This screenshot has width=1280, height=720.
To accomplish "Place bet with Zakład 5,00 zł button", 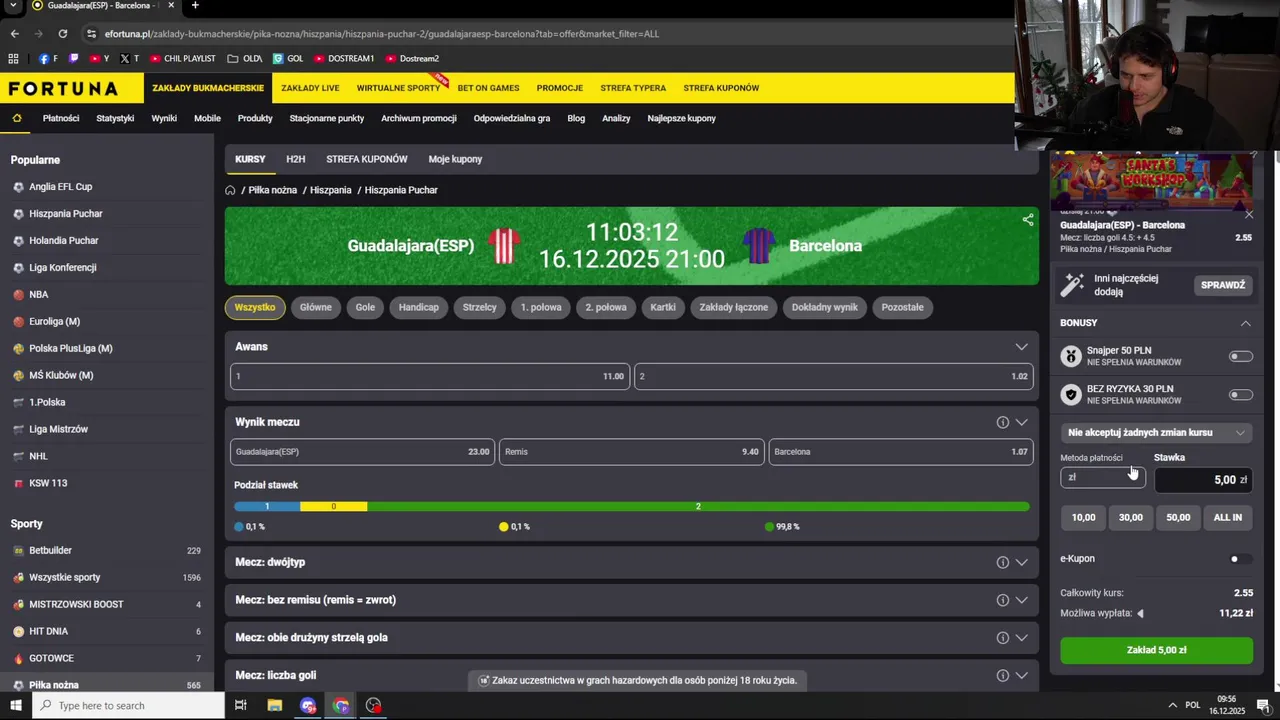I will [1156, 650].
